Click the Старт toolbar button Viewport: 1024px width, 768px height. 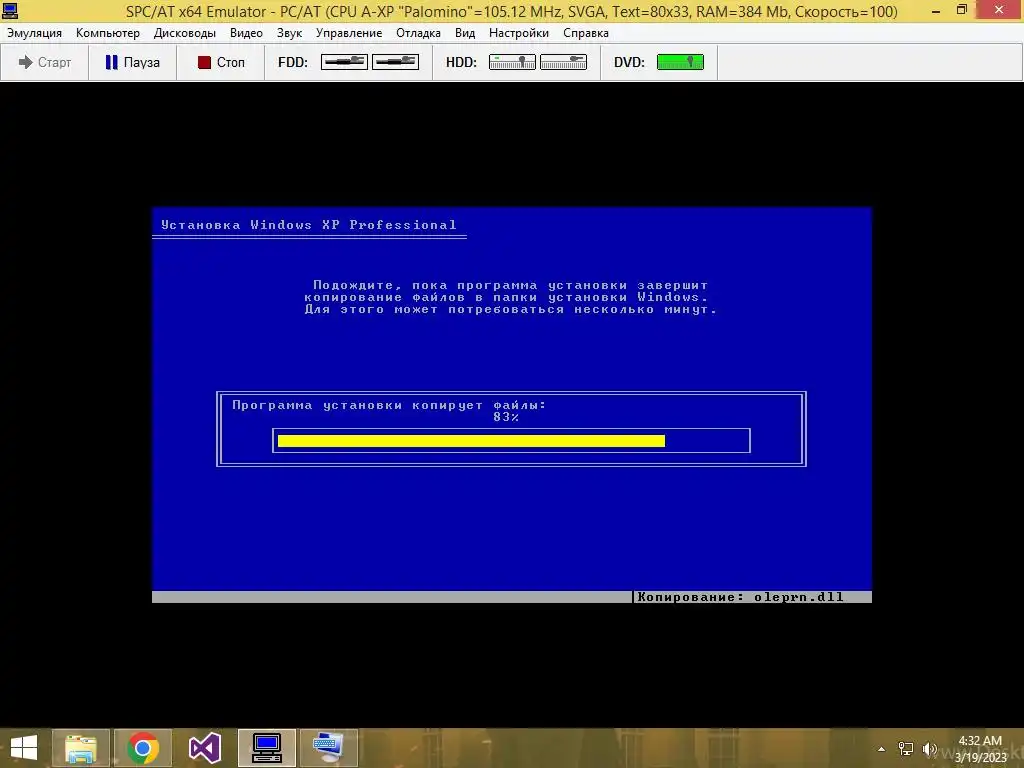click(44, 62)
